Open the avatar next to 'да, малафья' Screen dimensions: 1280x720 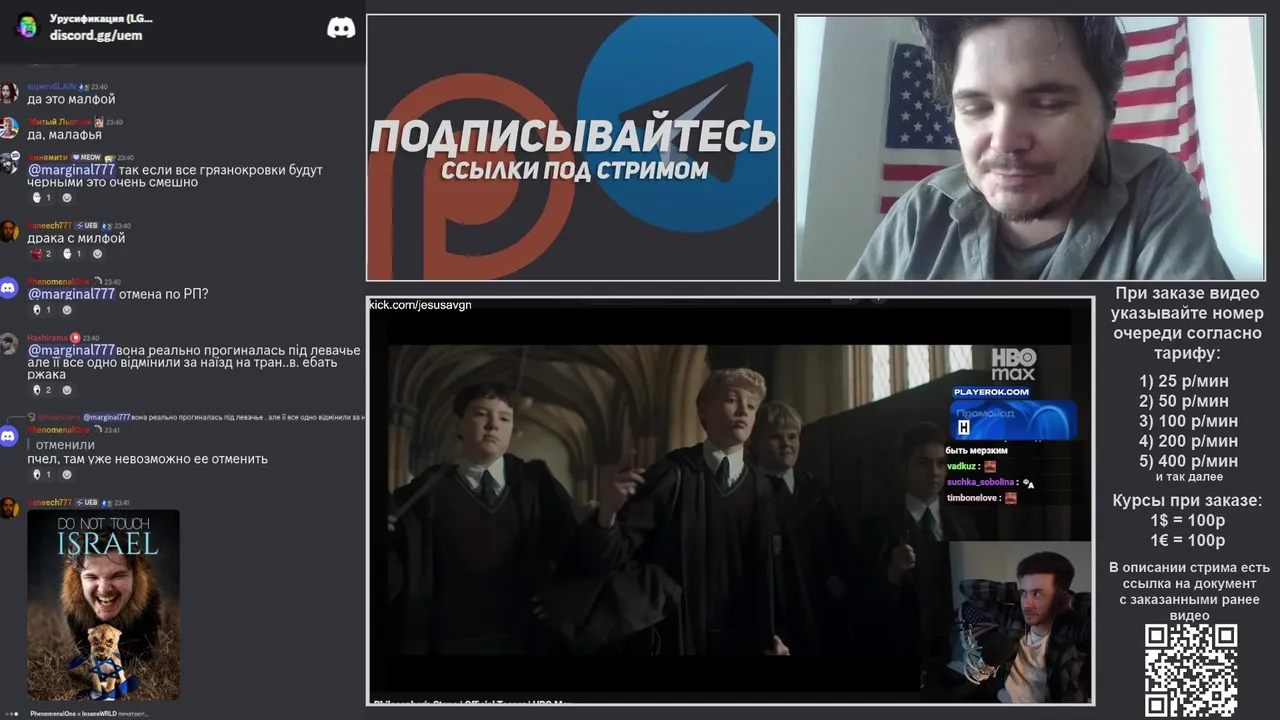9,128
